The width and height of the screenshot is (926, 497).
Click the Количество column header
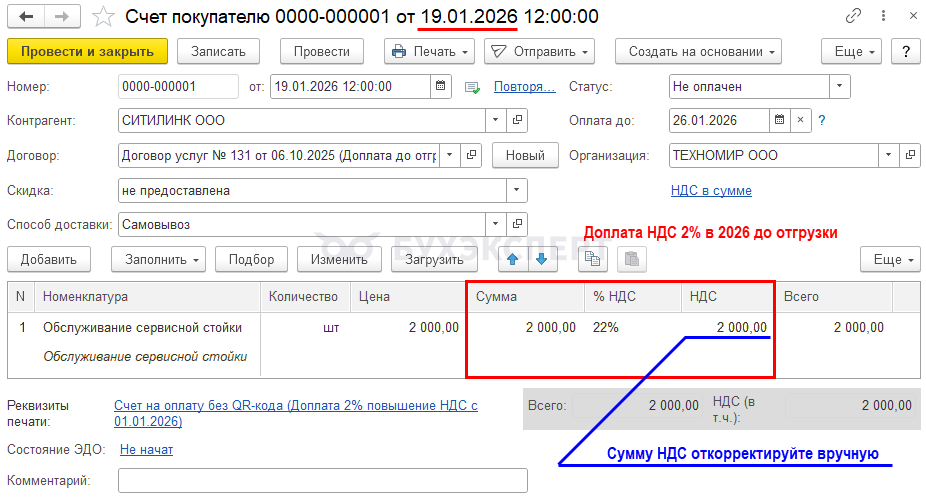click(305, 296)
